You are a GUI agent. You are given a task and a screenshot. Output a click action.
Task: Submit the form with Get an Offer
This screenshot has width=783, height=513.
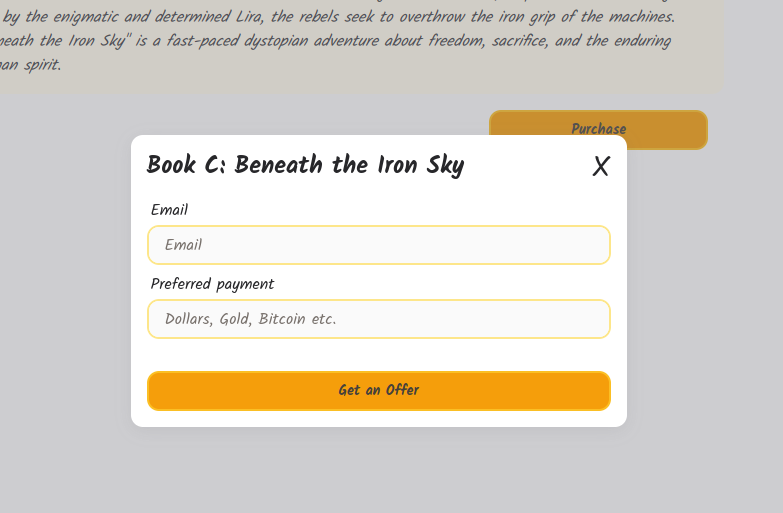point(379,391)
